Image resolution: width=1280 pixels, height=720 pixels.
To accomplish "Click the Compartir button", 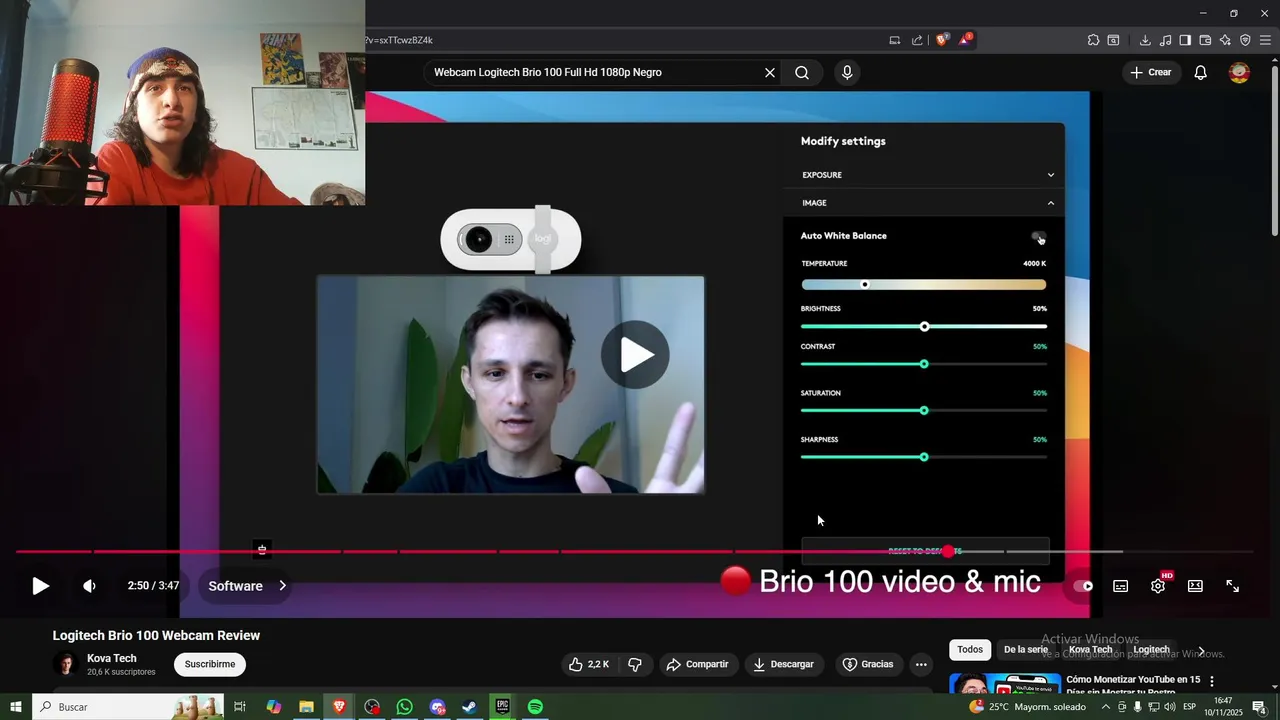I will click(698, 664).
